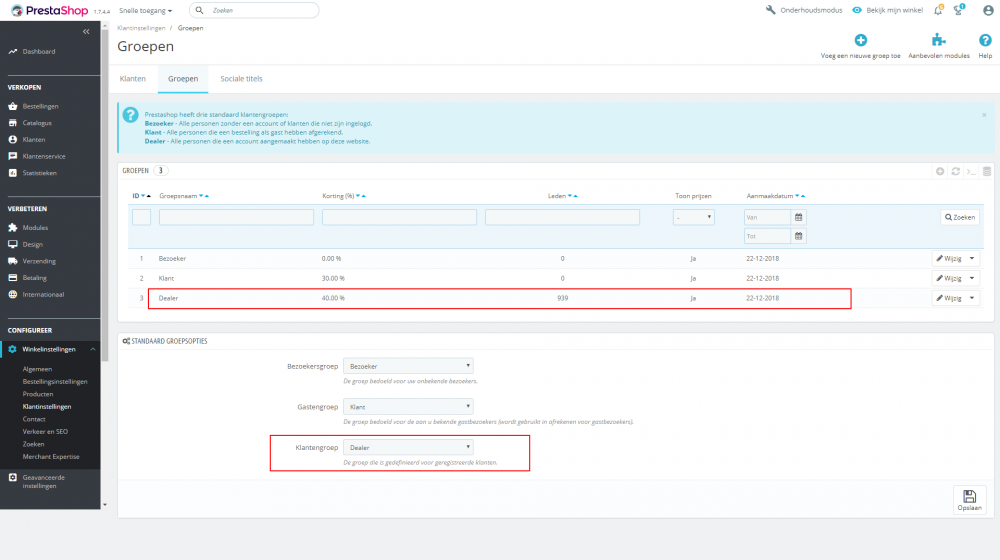Focus the Groepsnaam filter field

(x=236, y=217)
